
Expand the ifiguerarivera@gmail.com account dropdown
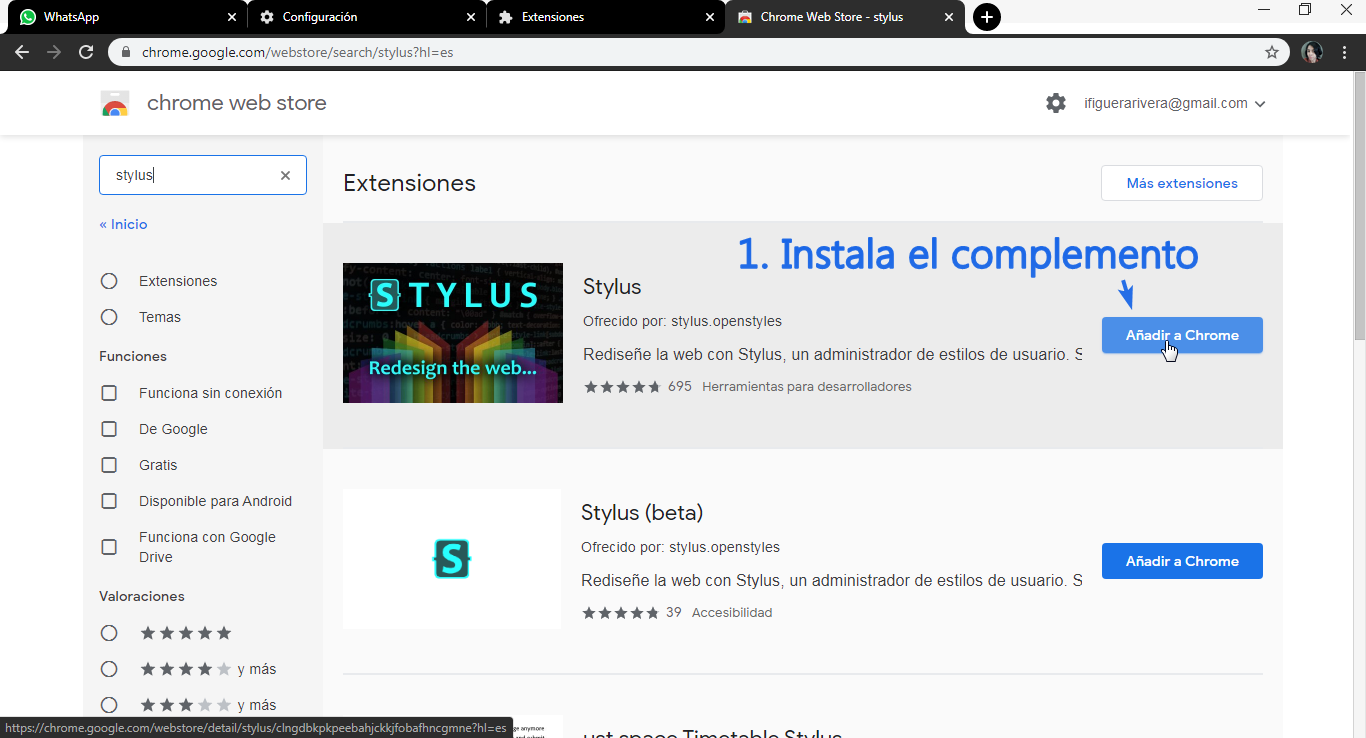click(x=1174, y=103)
